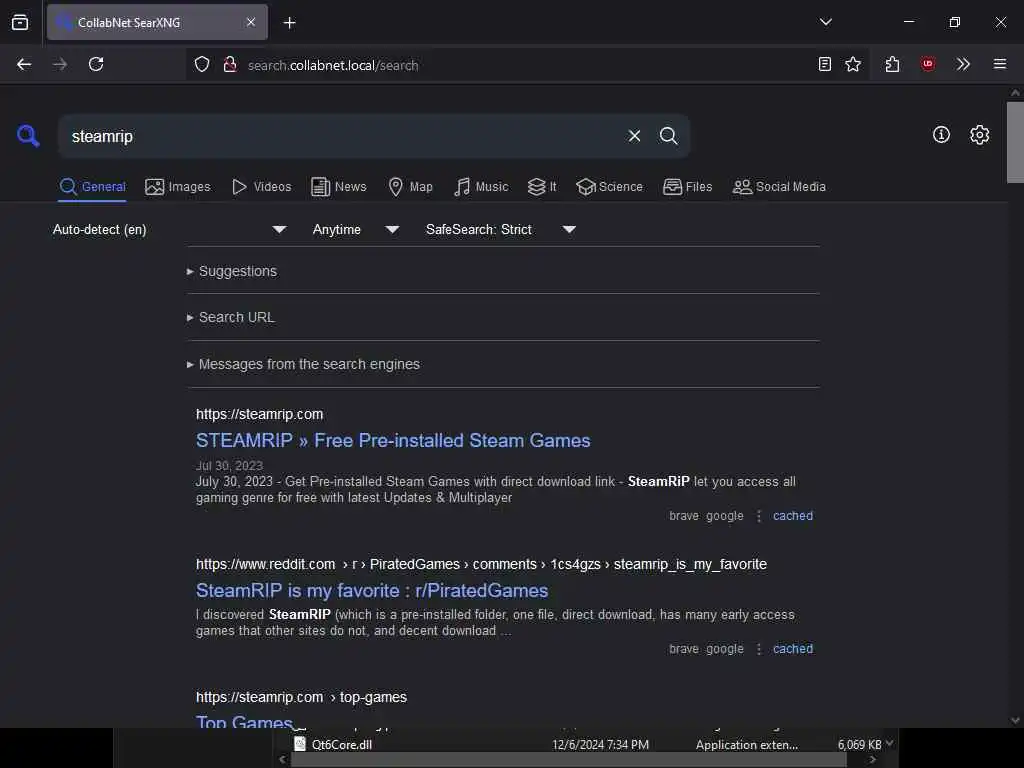This screenshot has width=1024, height=768.
Task: Open Firefox View icon
Action: [x=20, y=22]
